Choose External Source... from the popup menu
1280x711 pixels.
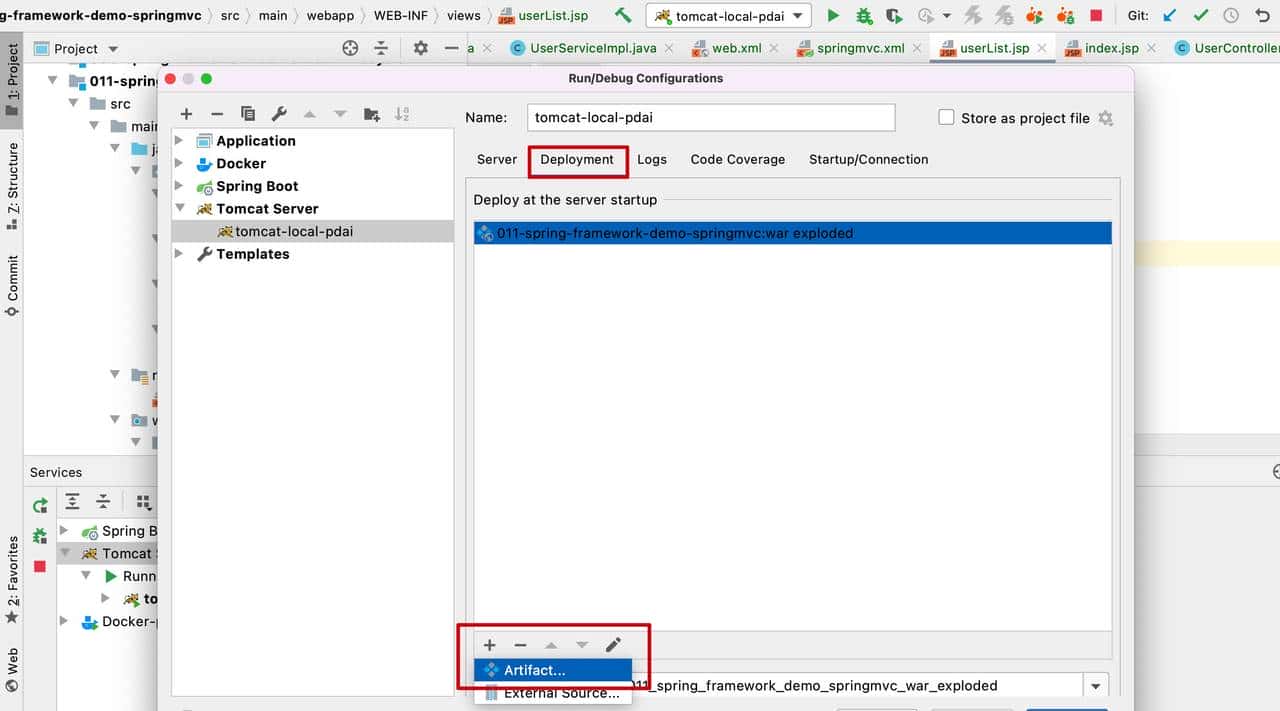[x=560, y=693]
